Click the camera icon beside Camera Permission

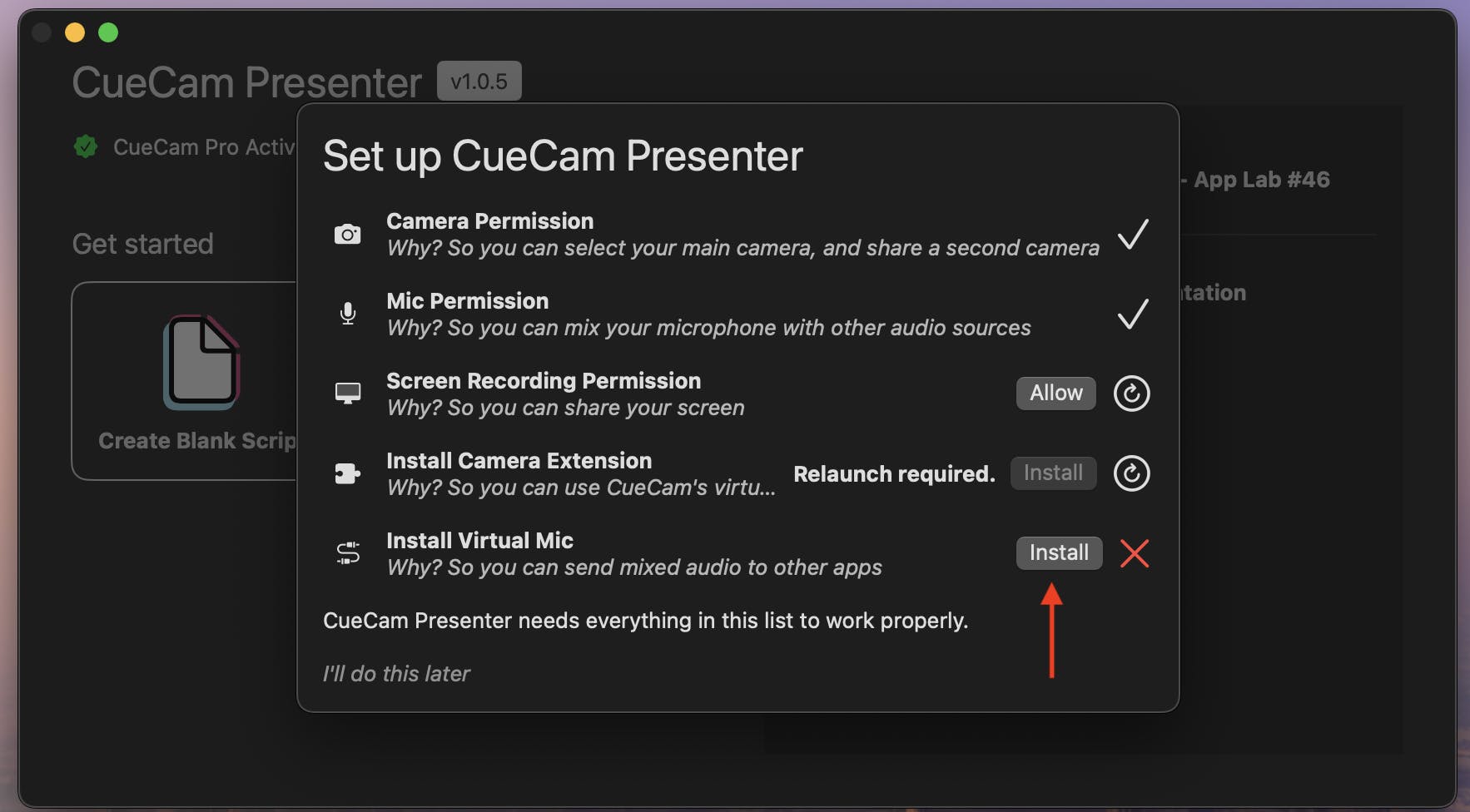(347, 235)
